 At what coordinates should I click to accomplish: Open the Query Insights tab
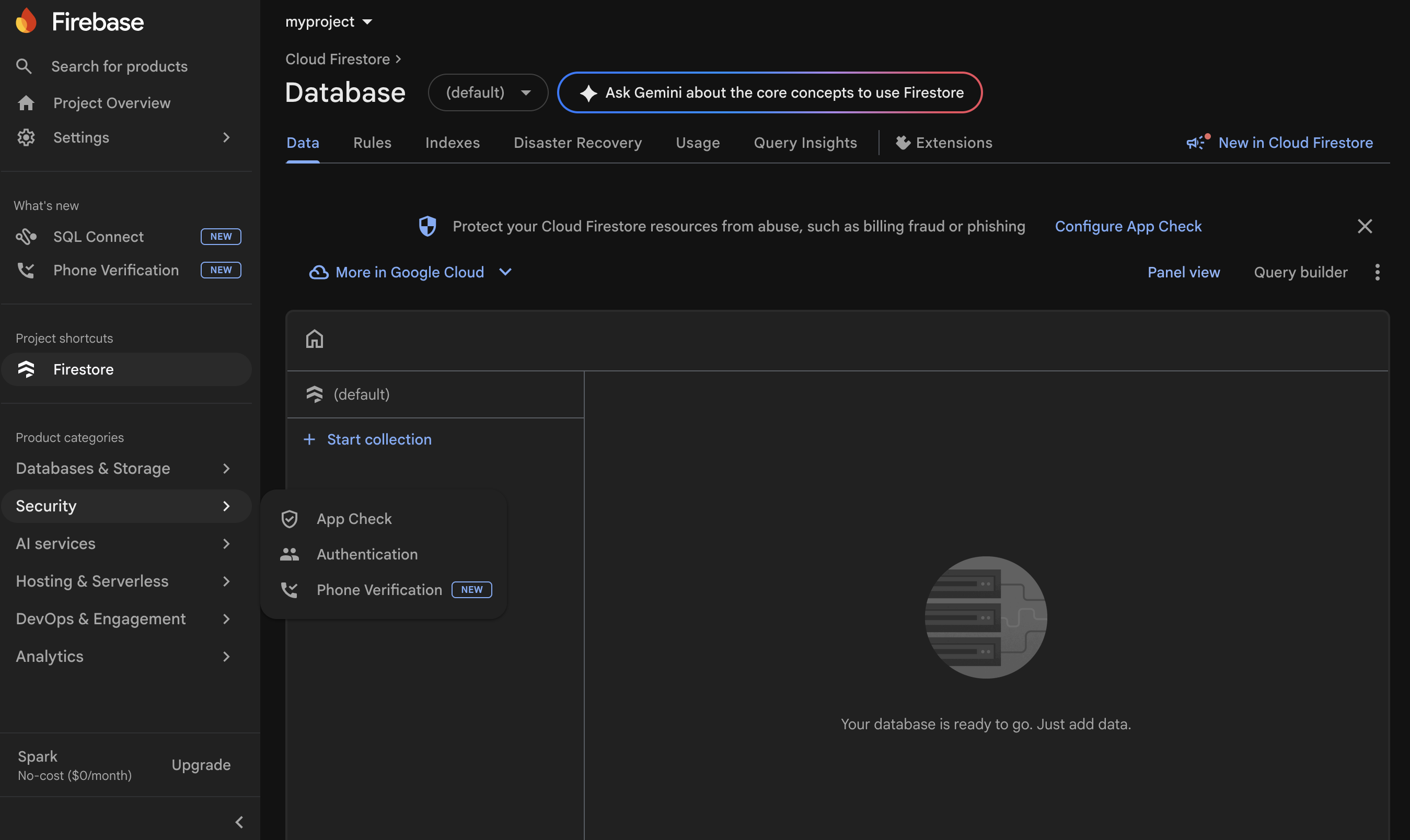point(805,143)
